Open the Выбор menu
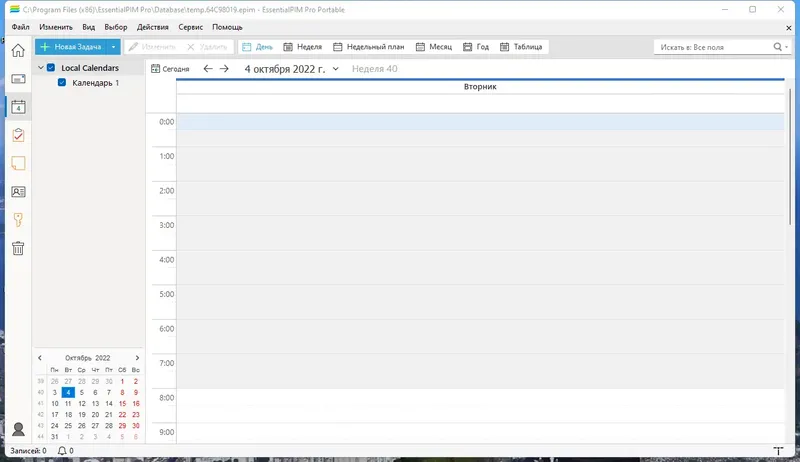 click(116, 27)
